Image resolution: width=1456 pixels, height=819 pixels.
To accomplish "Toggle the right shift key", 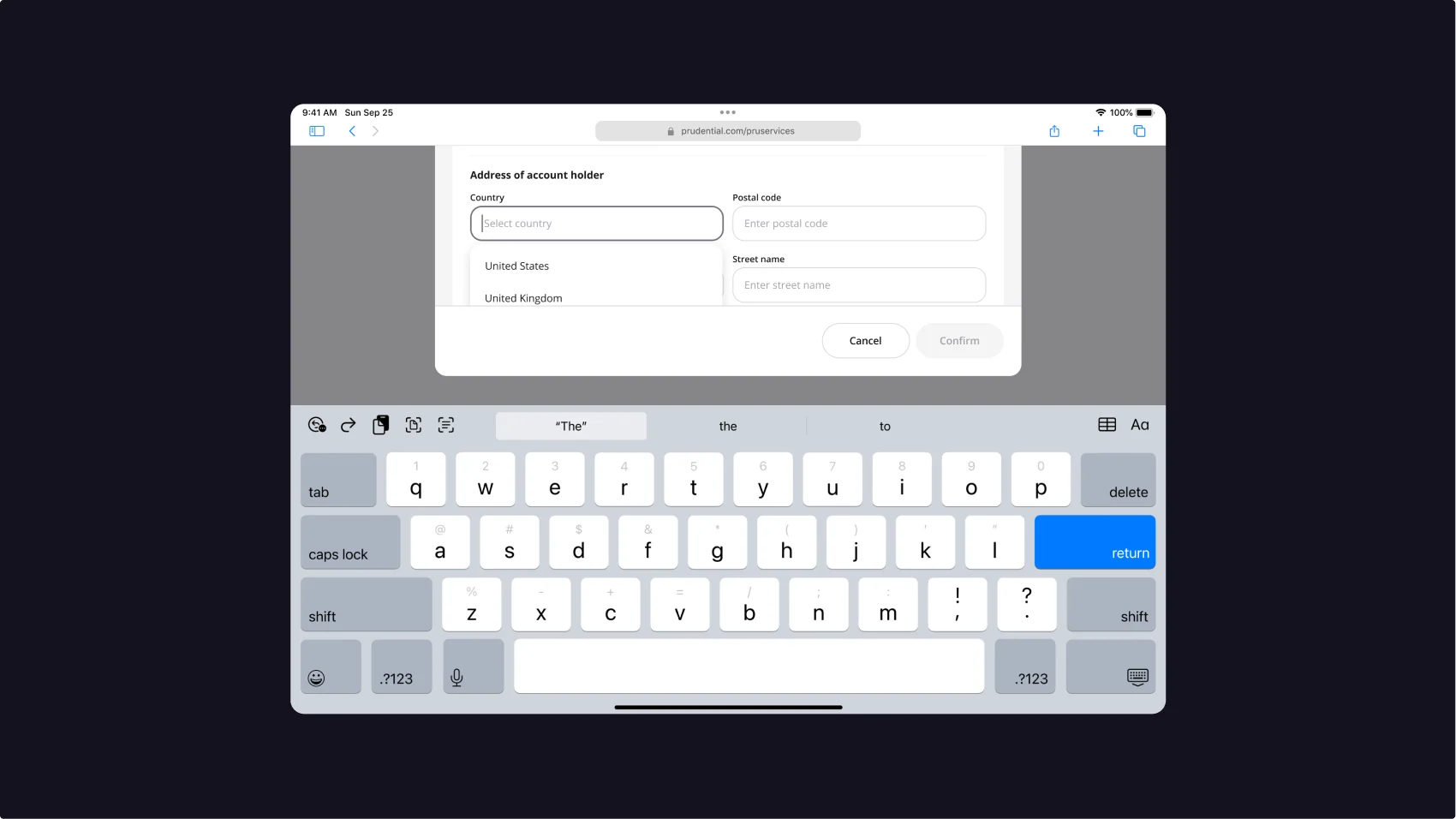I will tap(1111, 605).
